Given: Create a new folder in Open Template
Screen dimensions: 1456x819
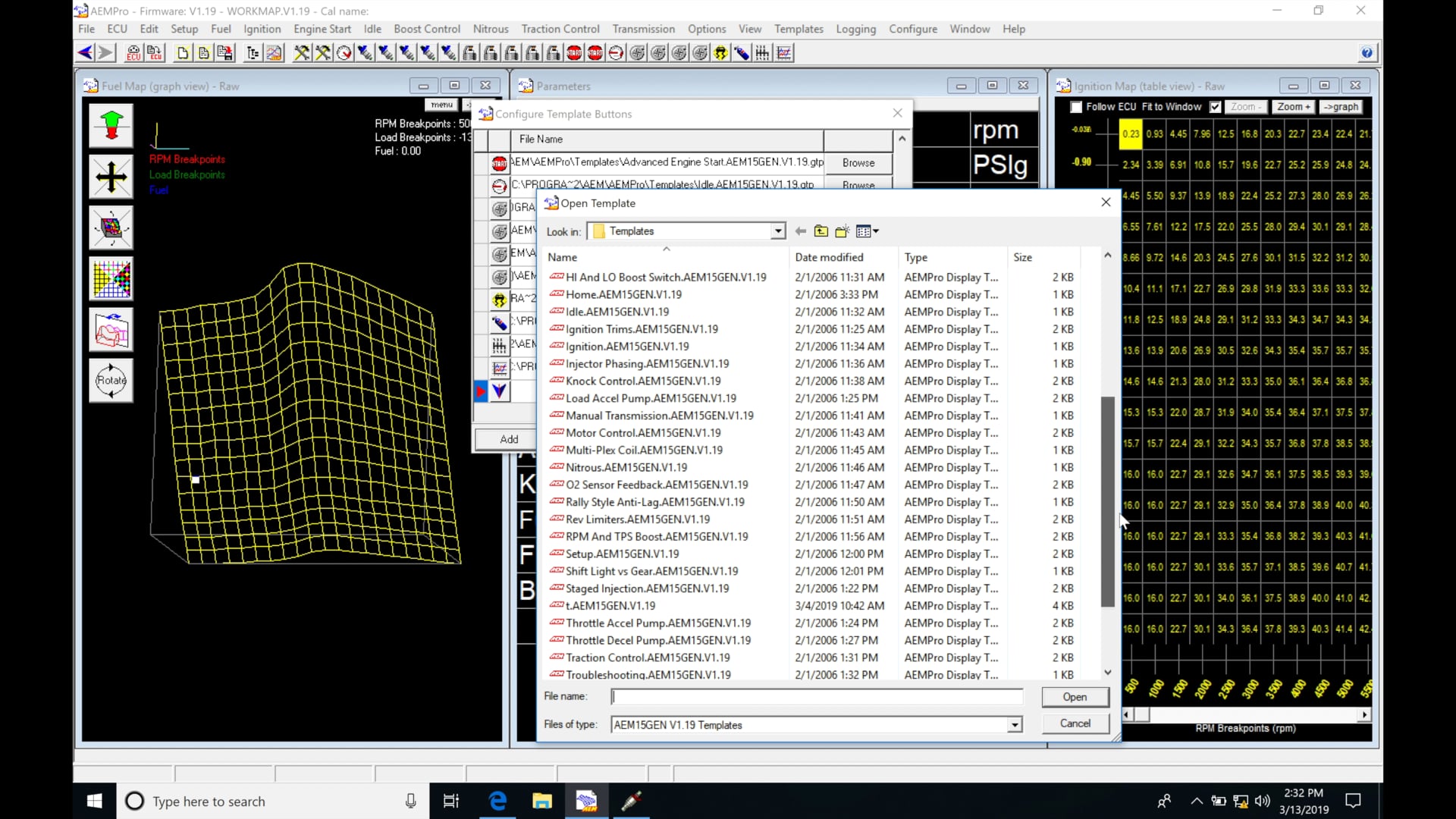Looking at the screenshot, I should [842, 231].
